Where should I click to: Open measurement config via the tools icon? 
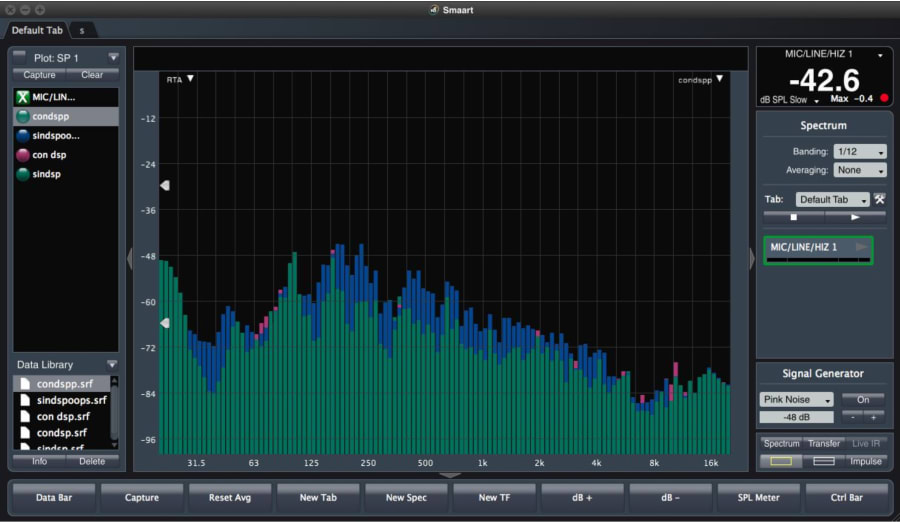880,199
